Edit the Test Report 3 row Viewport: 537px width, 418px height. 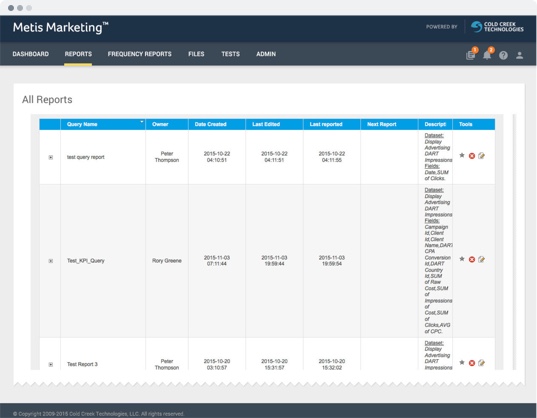481,363
